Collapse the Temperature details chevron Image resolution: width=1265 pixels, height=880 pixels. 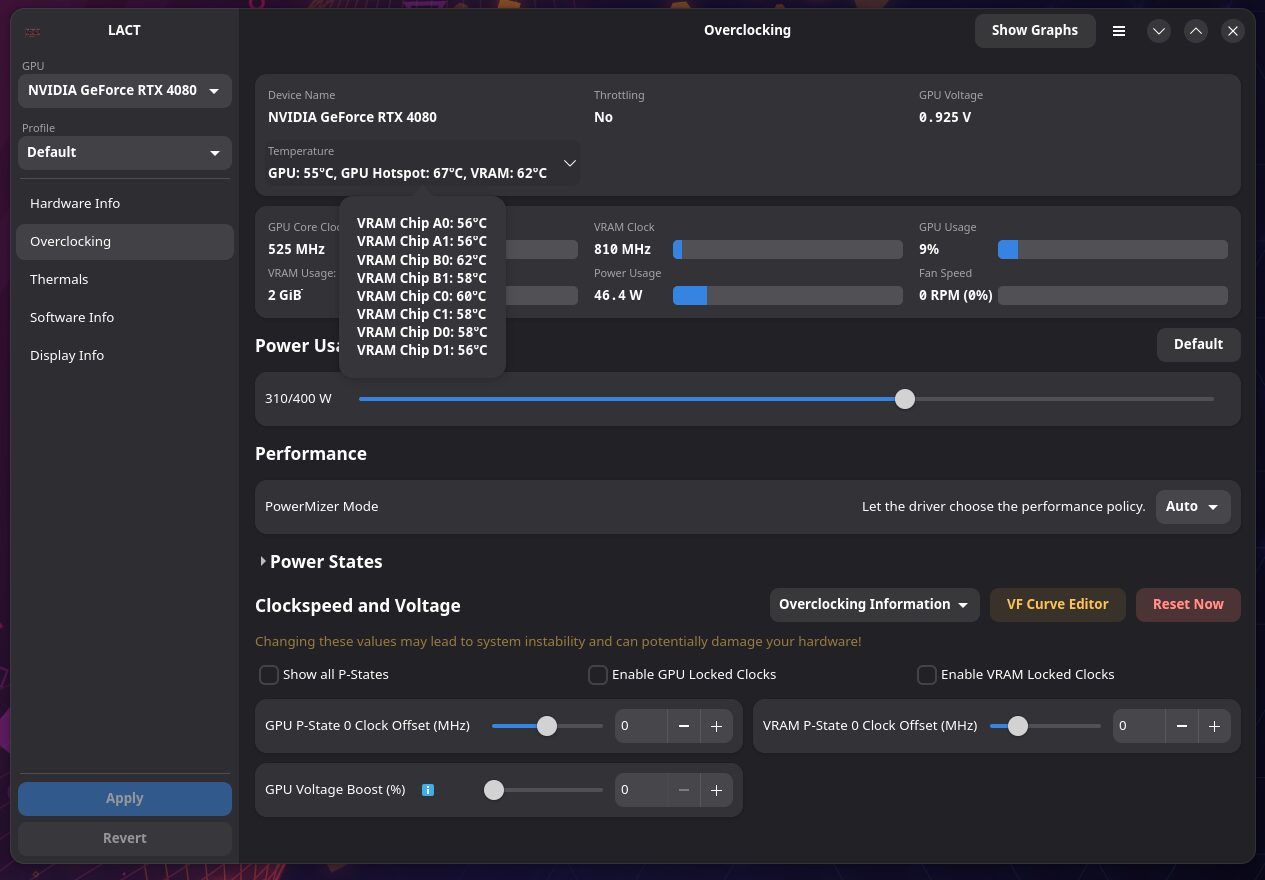[569, 163]
